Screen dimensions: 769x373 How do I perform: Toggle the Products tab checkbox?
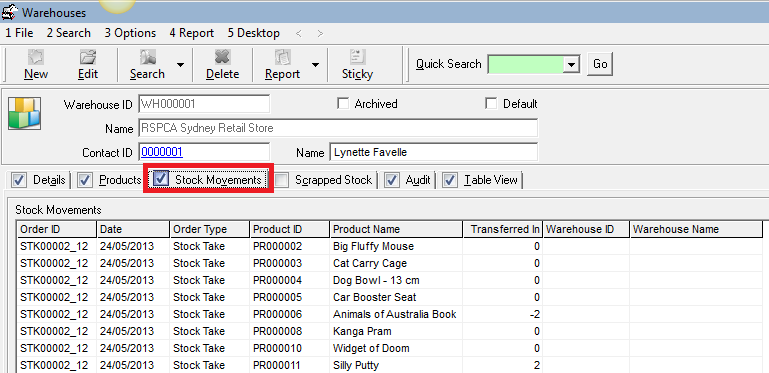point(85,180)
